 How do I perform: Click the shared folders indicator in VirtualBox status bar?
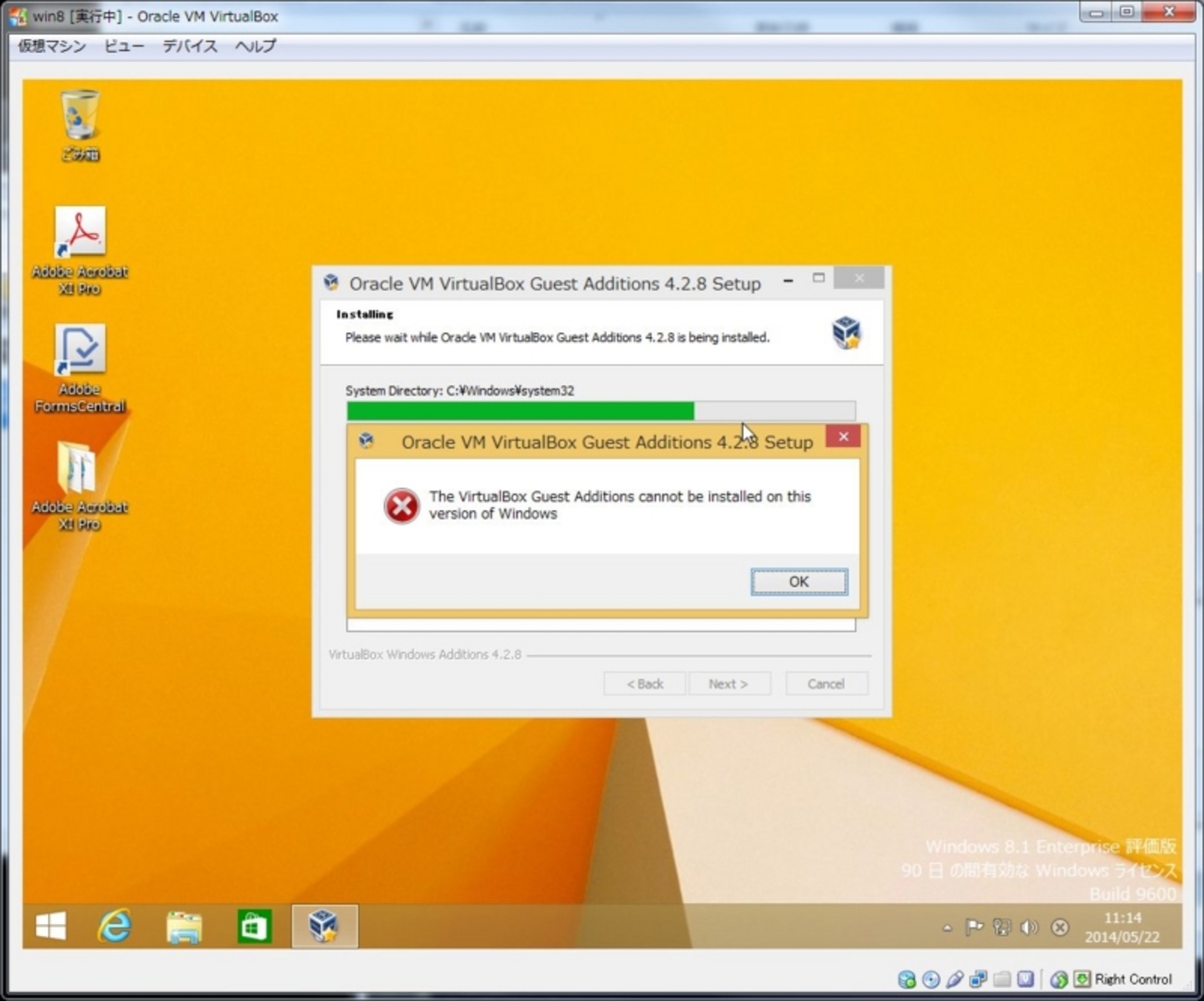point(1002,979)
